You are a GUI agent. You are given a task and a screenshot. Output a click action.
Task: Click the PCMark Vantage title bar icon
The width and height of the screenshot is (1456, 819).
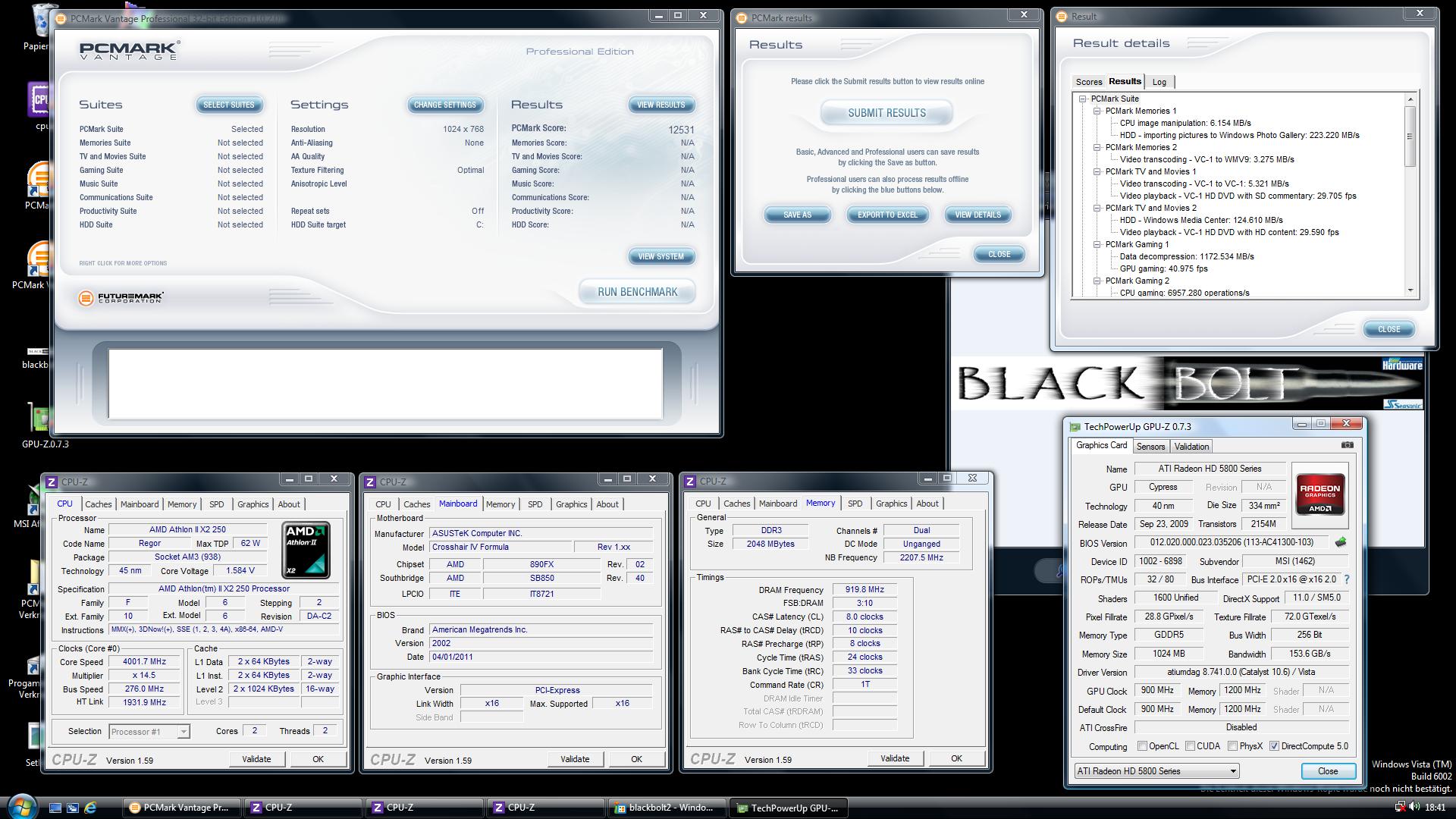click(x=61, y=19)
